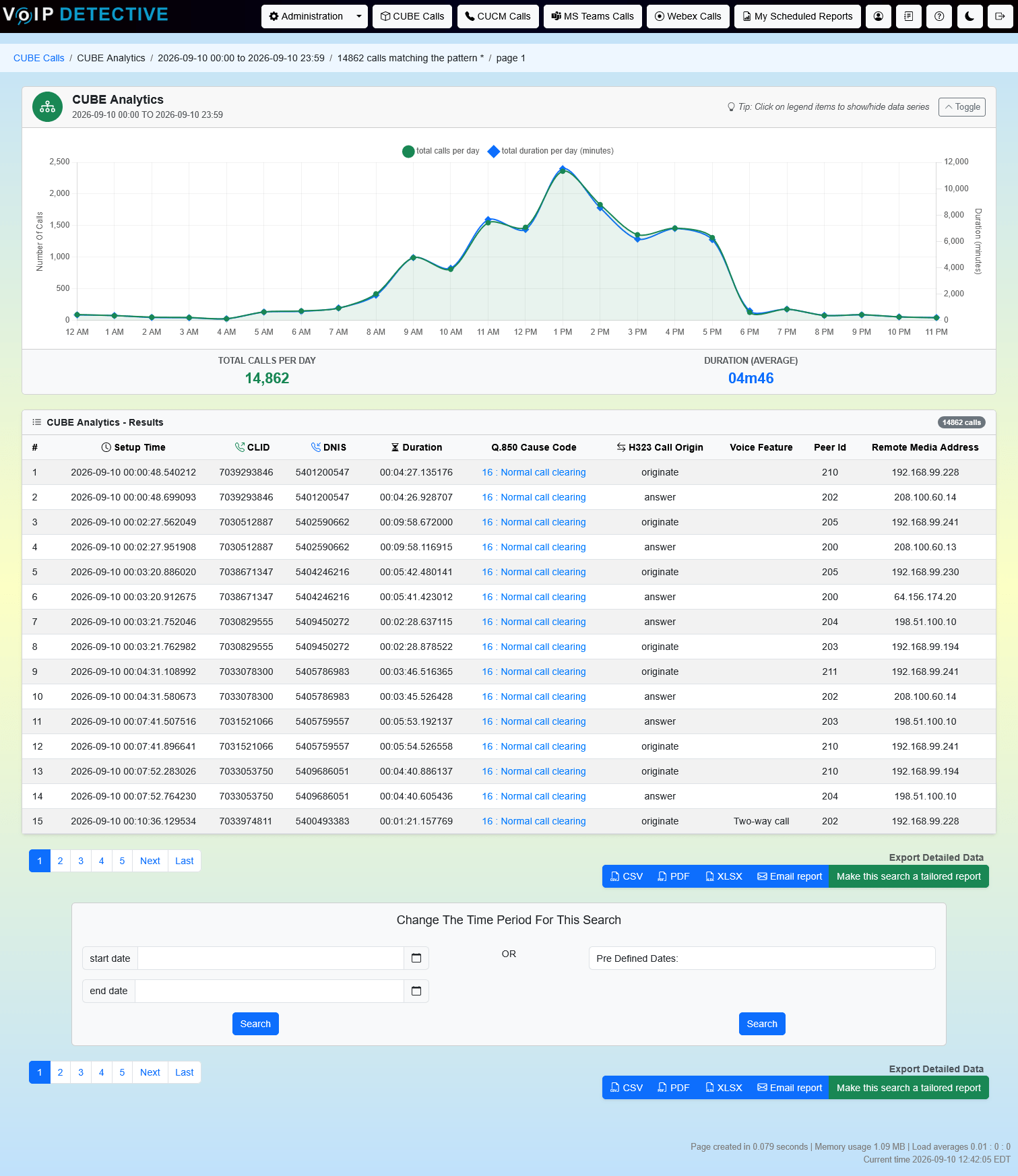1018x1176 pixels.
Task: Send Email report from upper export bar
Action: tap(790, 876)
